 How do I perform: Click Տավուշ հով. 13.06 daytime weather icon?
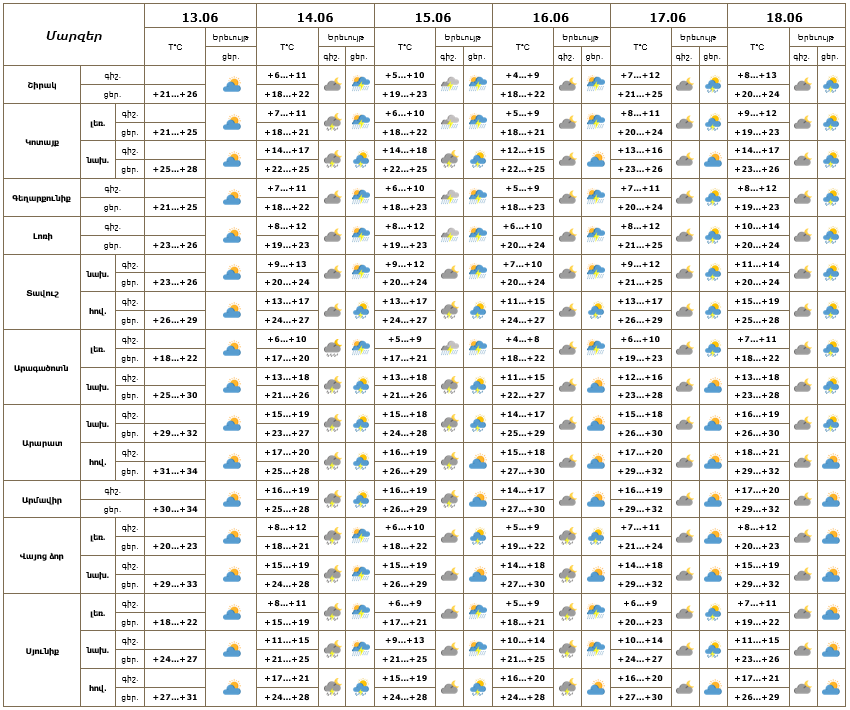231,311
